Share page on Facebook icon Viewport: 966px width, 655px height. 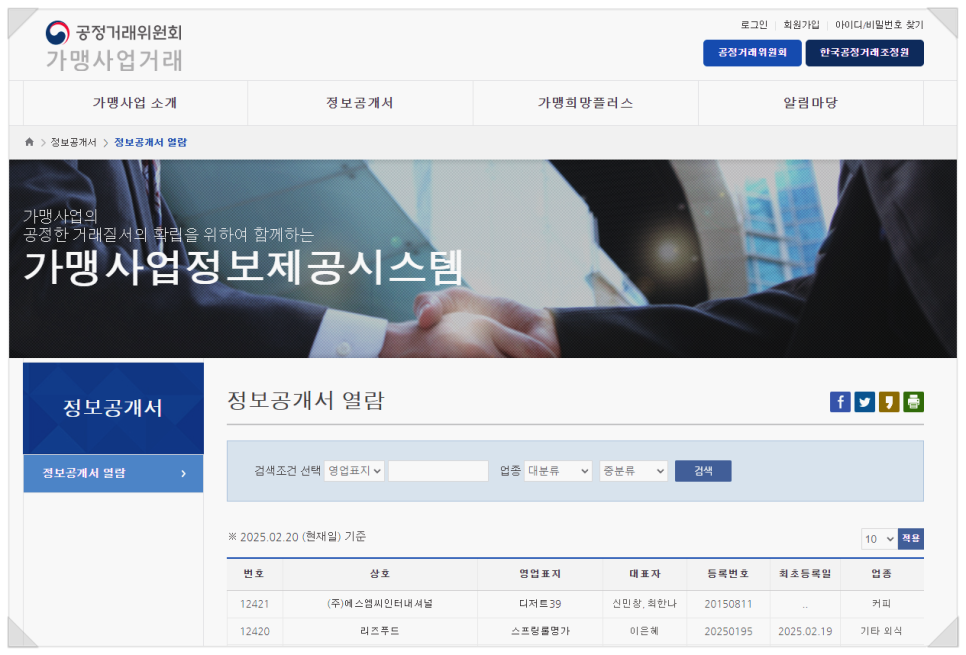(840, 402)
